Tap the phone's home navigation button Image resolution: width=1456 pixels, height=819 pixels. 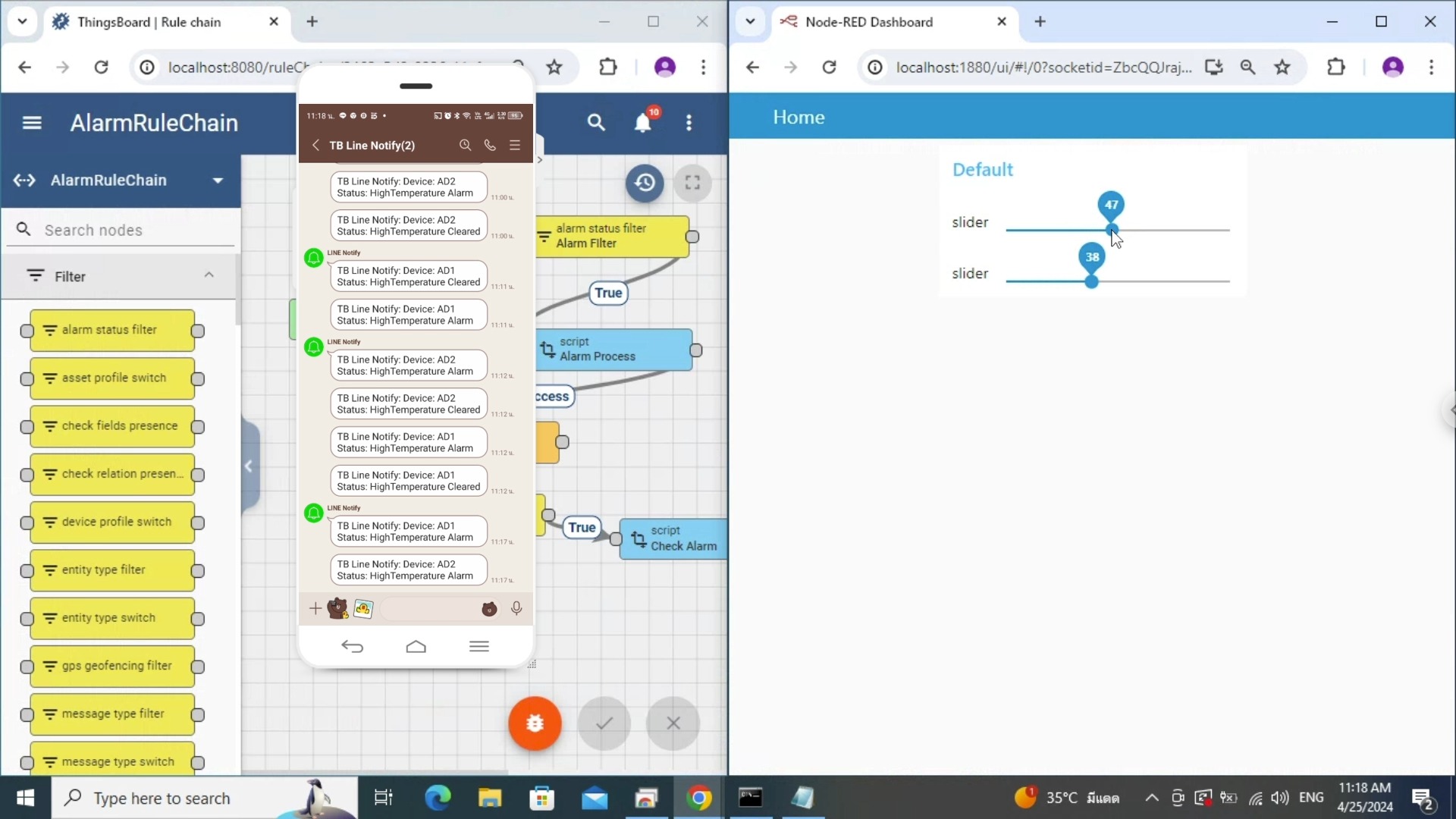[416, 647]
